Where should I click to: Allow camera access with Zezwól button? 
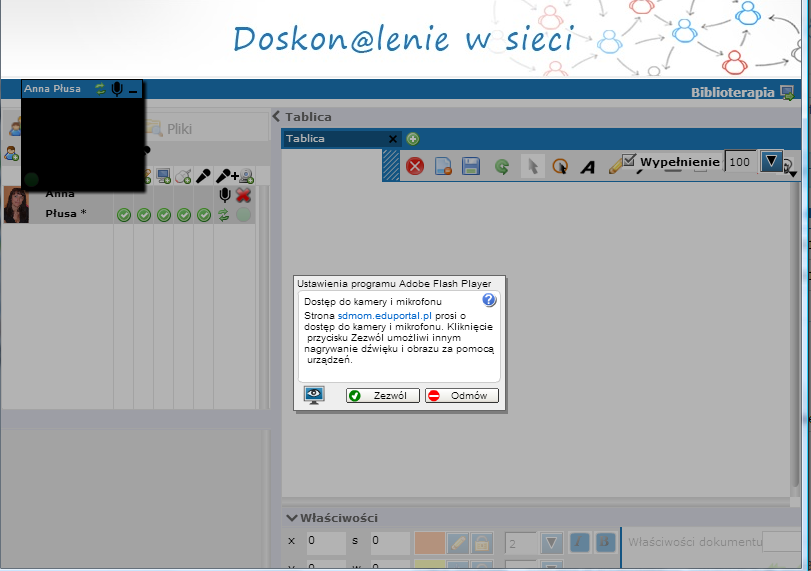point(383,396)
